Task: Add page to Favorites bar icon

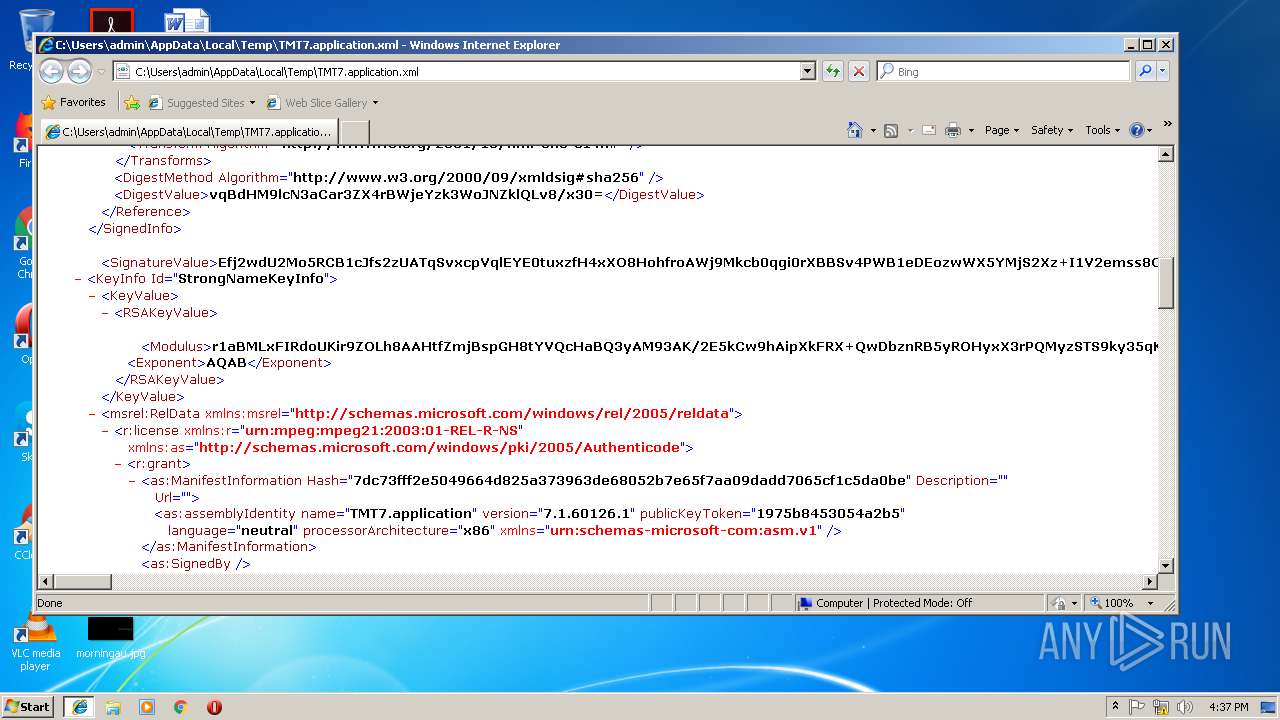Action: pyautogui.click(x=132, y=102)
